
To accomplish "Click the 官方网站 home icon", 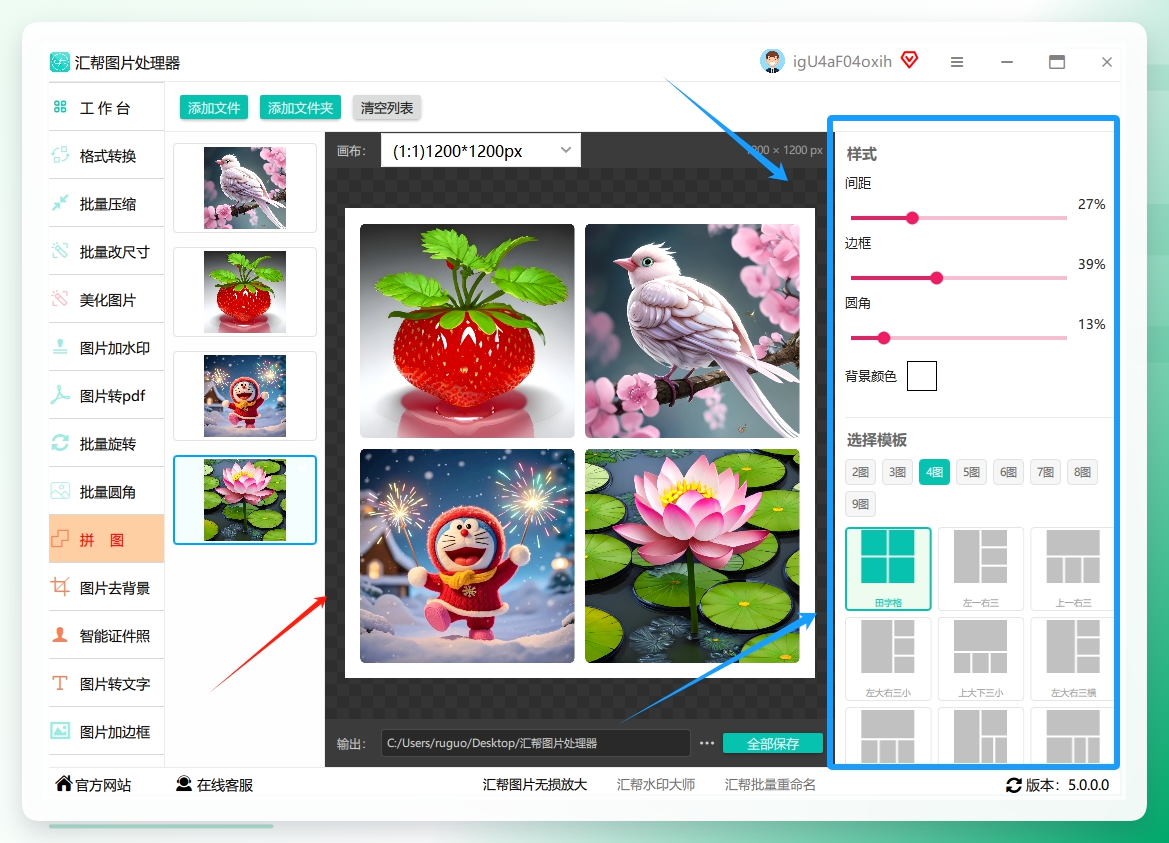I will [64, 783].
